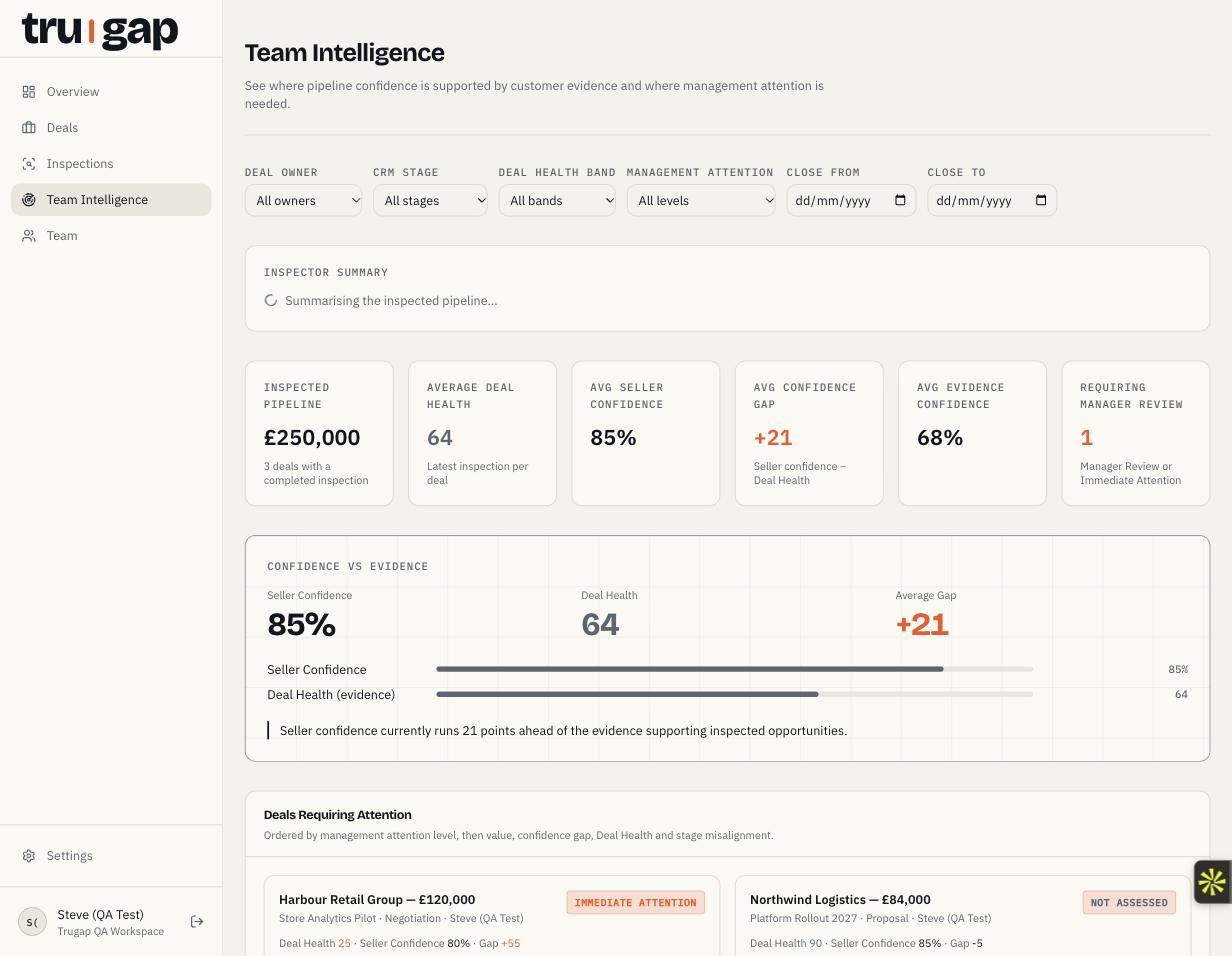Open the Team page
The width and height of the screenshot is (1232, 956).
point(111,236)
